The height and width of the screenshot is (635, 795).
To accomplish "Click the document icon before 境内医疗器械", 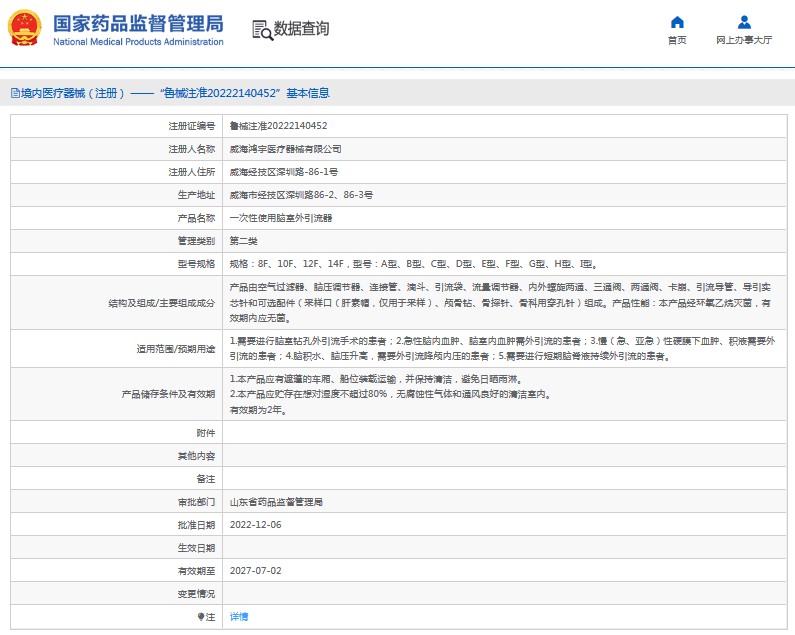I will (14, 93).
